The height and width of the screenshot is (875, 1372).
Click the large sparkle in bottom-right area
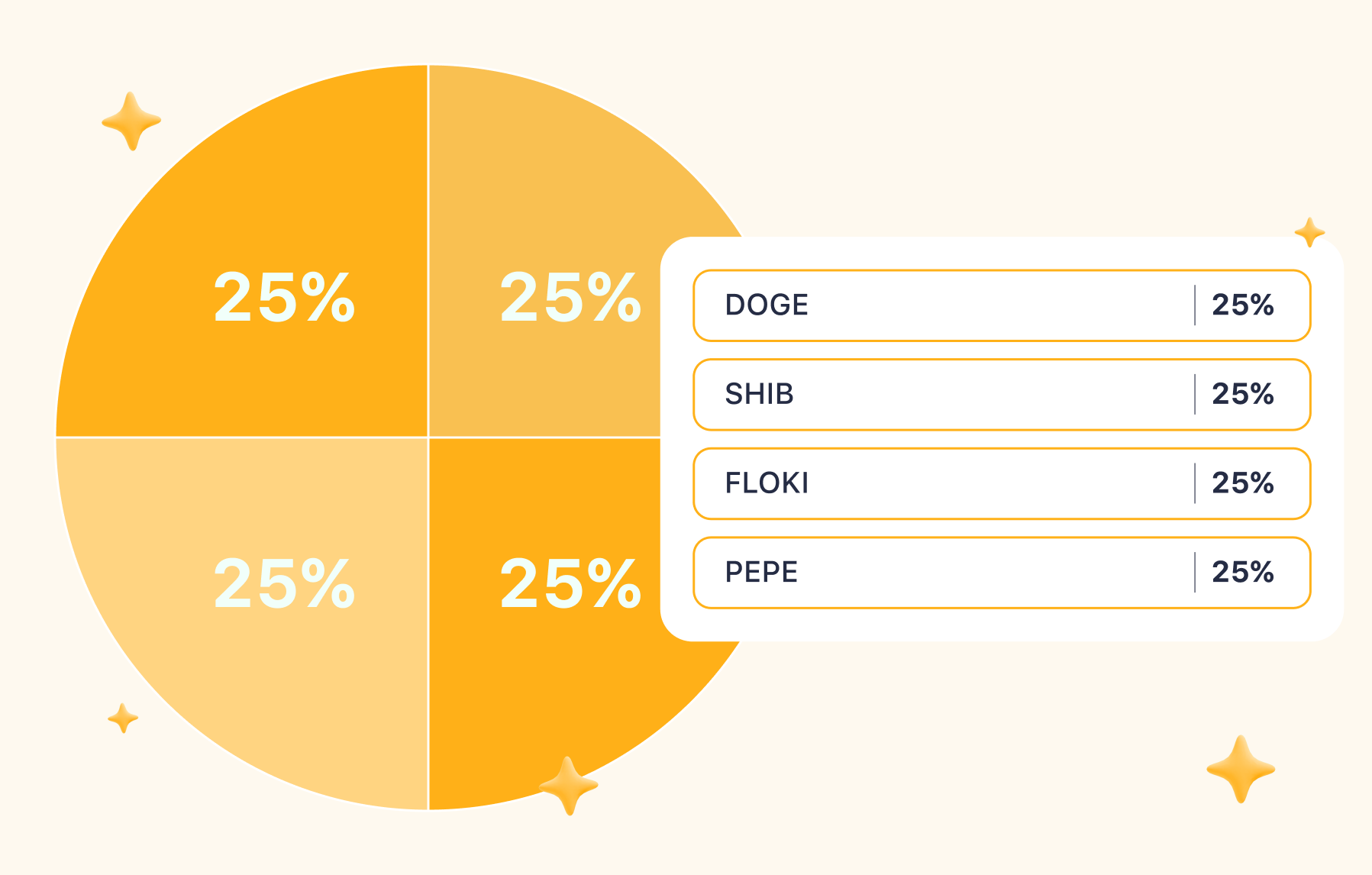[x=1241, y=769]
